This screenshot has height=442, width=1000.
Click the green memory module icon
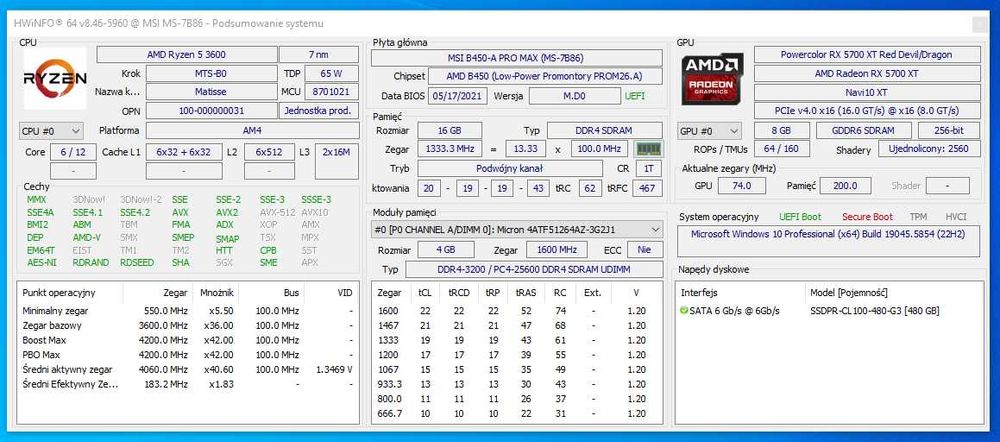coord(649,149)
